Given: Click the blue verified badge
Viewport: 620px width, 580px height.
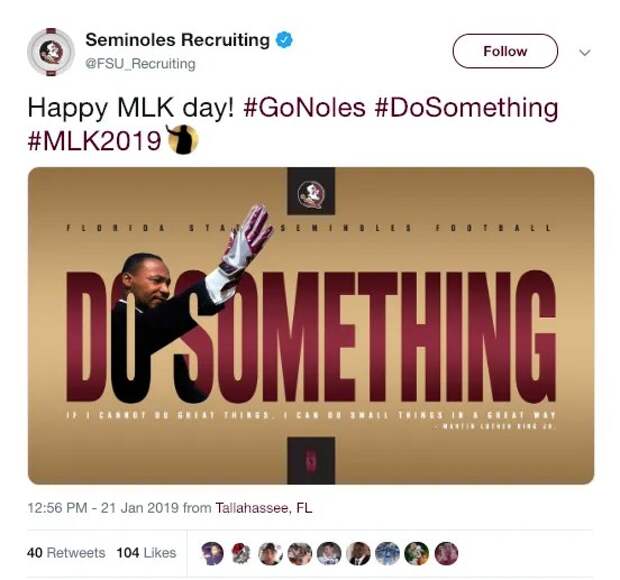Looking at the screenshot, I should point(284,40).
